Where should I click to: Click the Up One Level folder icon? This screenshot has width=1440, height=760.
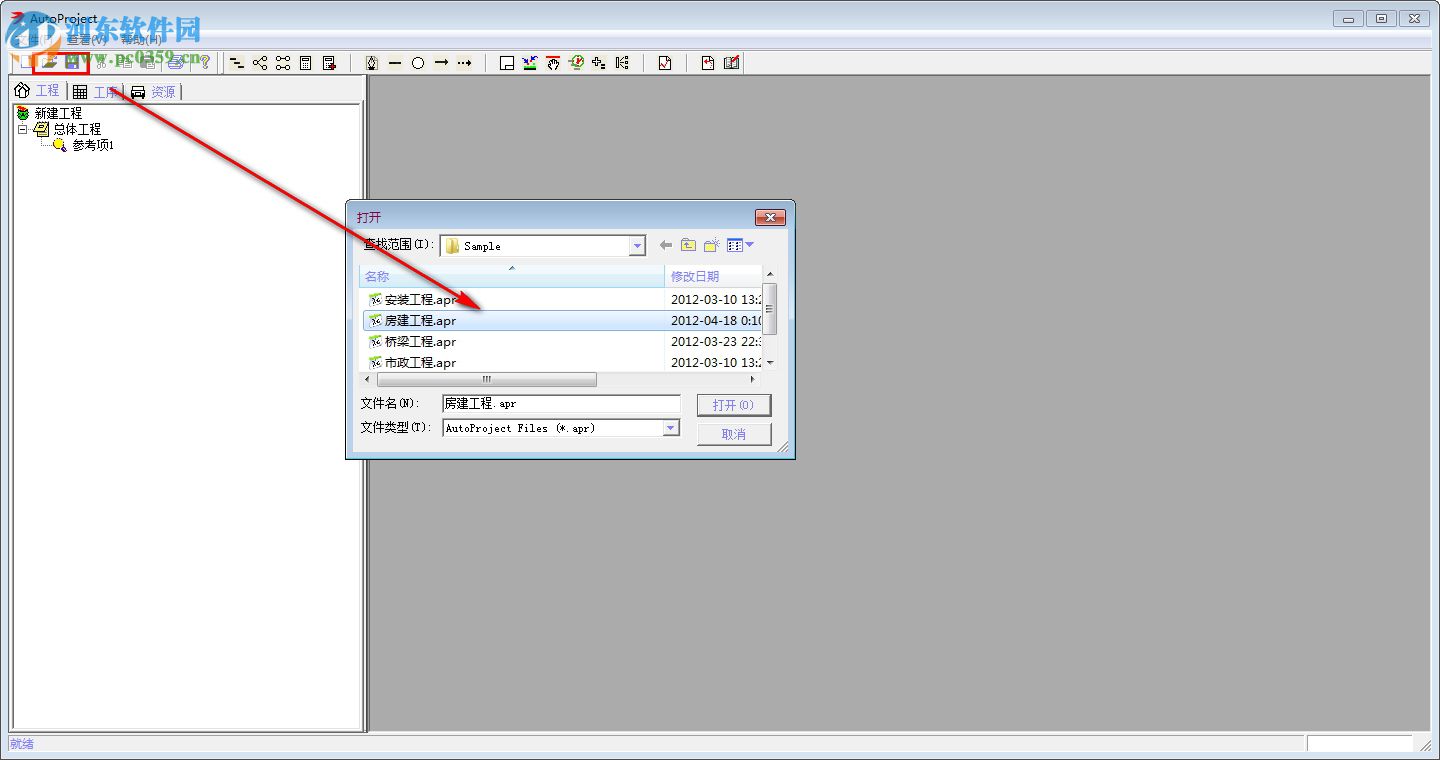coord(688,245)
